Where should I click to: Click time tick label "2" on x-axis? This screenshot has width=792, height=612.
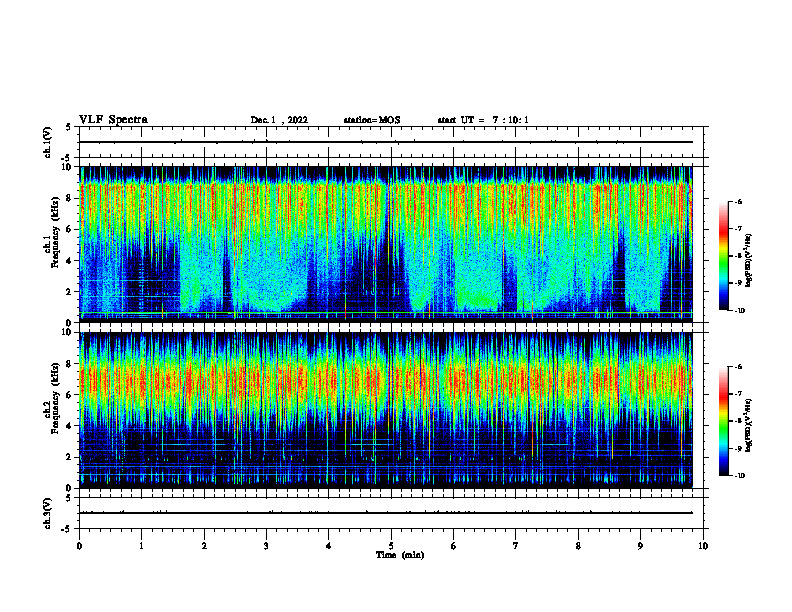click(x=204, y=546)
